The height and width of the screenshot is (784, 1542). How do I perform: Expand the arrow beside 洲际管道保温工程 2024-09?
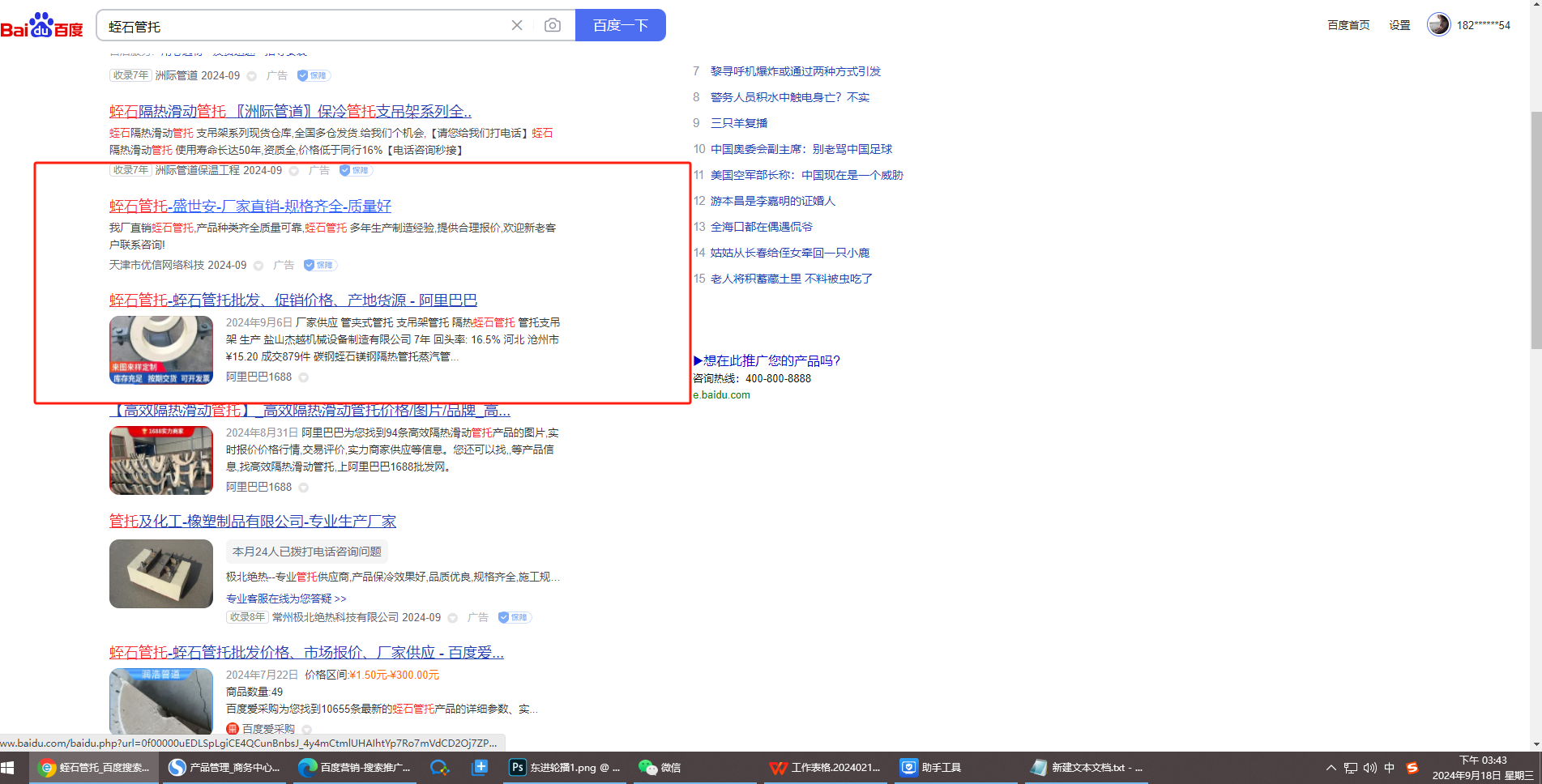[294, 171]
